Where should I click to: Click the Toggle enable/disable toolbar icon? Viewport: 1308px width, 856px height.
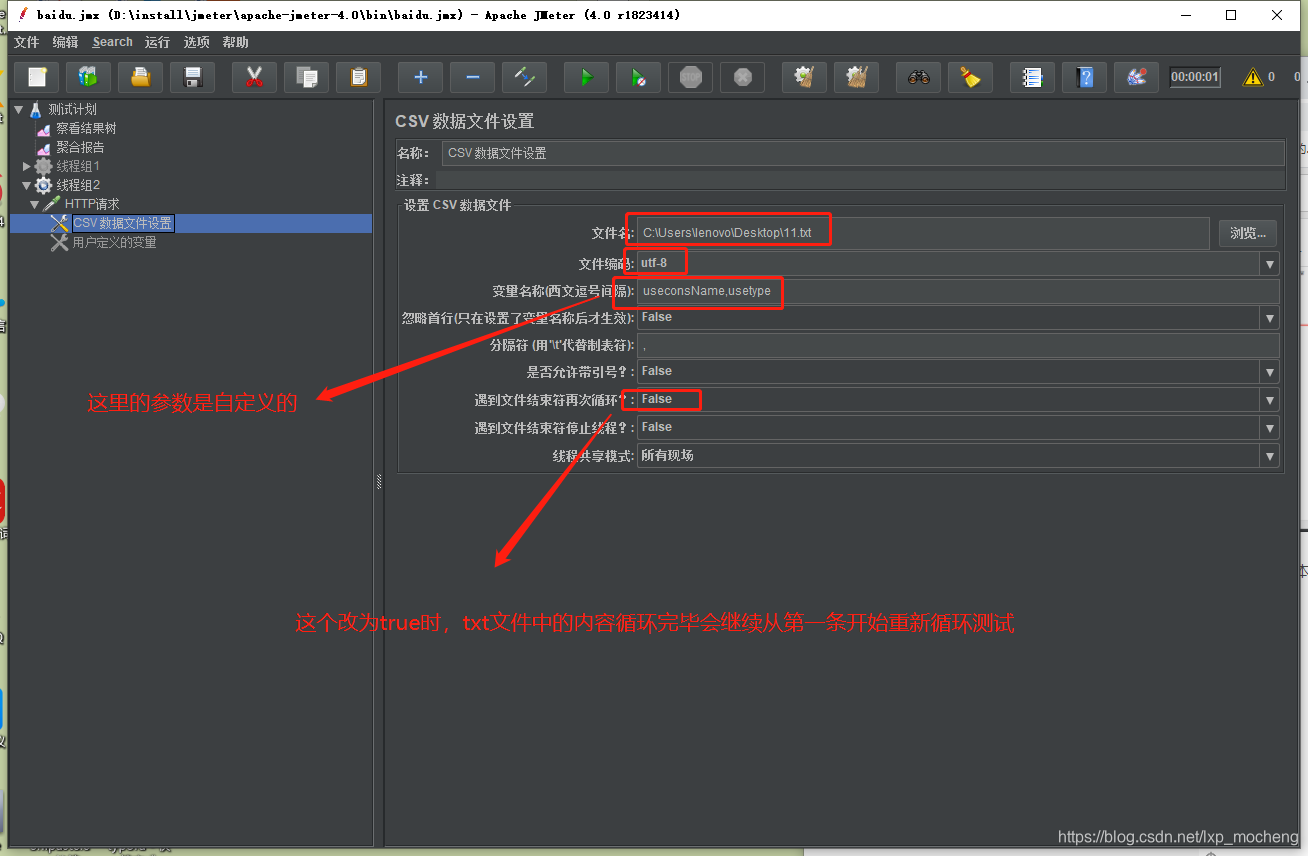coord(524,77)
